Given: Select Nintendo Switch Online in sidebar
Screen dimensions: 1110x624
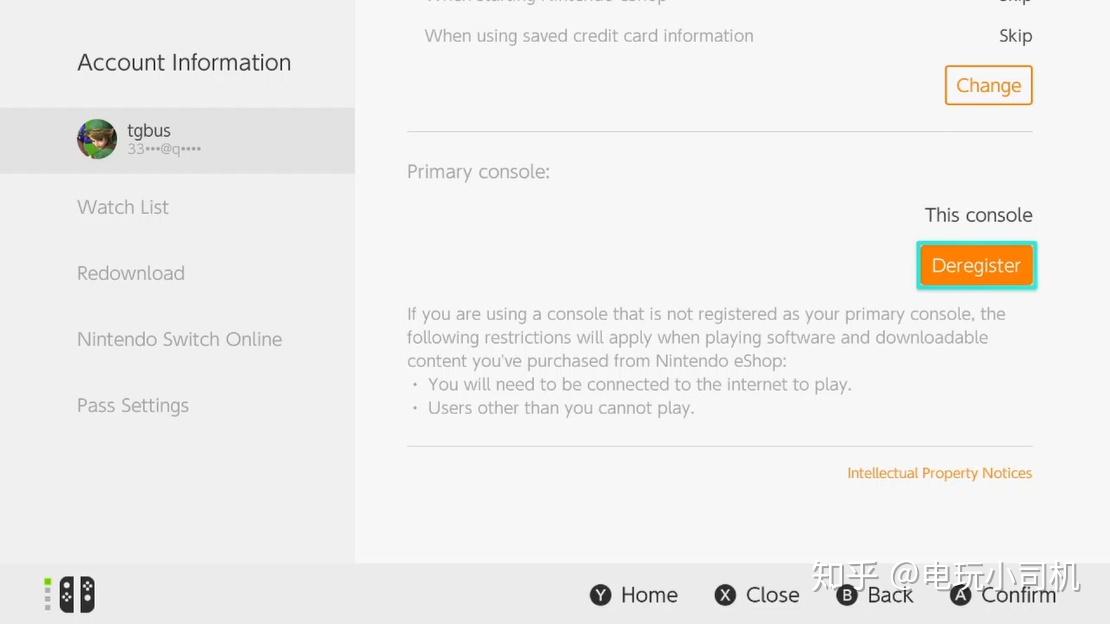Looking at the screenshot, I should click(180, 339).
